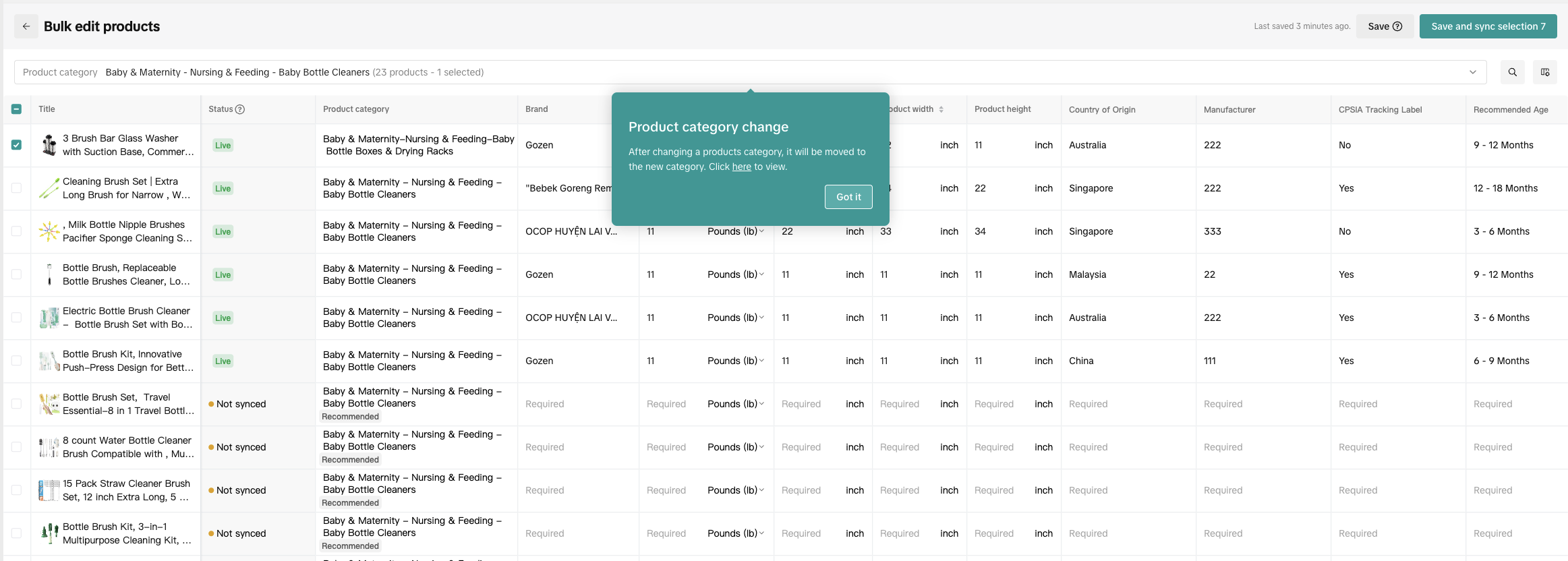Expand the Product category dropdown

1472,72
